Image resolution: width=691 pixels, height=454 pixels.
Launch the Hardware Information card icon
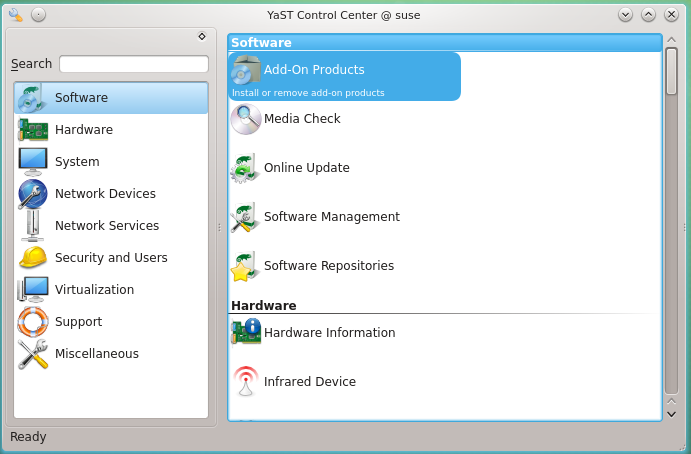[246, 331]
